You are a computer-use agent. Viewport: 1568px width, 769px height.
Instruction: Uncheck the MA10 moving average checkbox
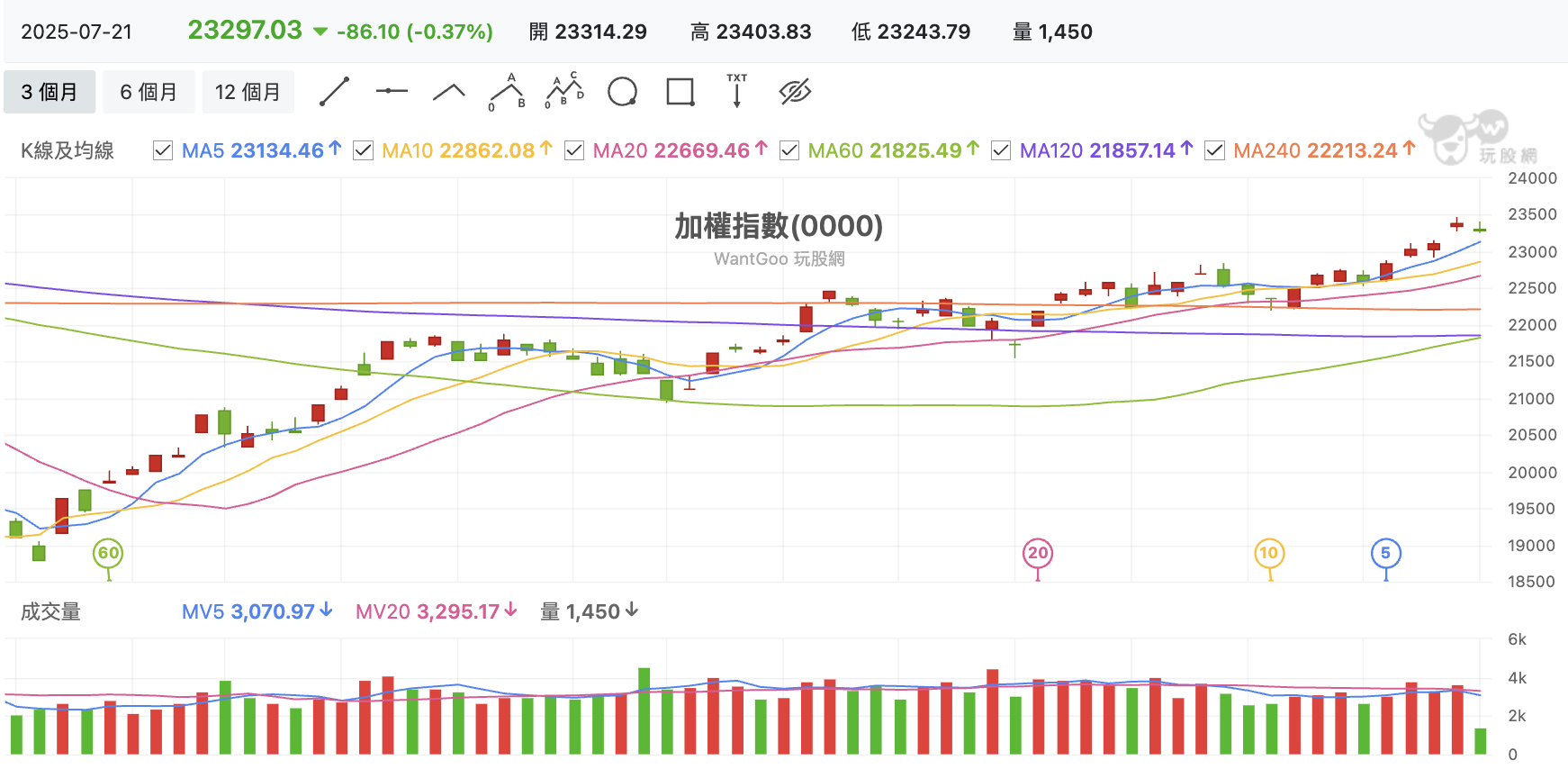coord(363,150)
